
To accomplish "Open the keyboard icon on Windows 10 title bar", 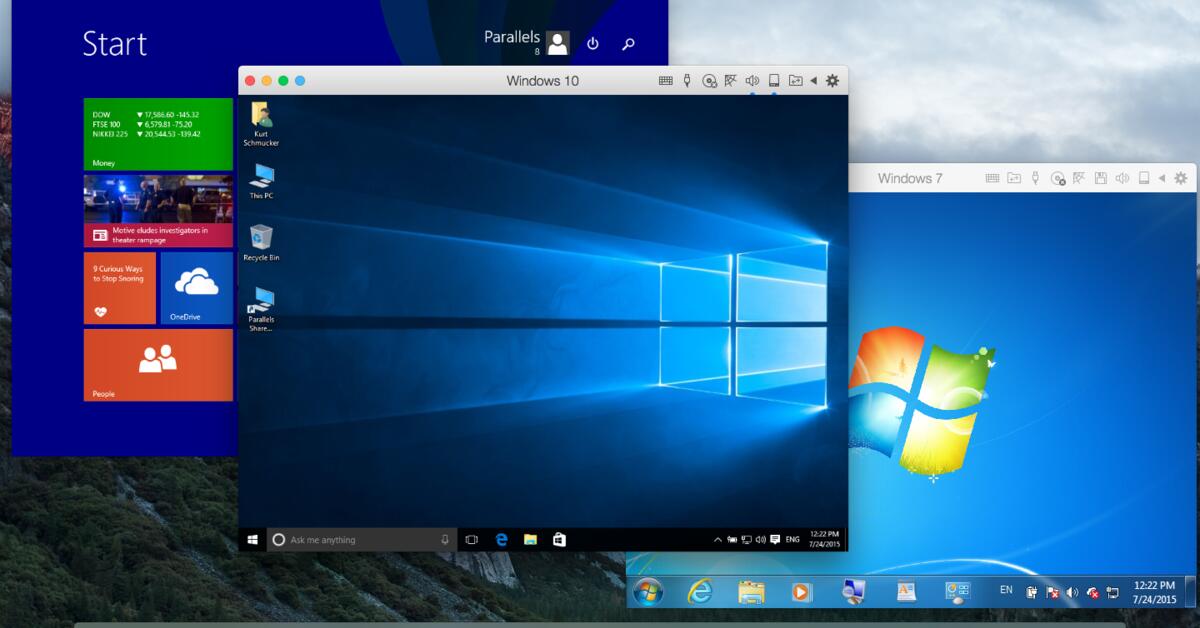I will point(665,80).
